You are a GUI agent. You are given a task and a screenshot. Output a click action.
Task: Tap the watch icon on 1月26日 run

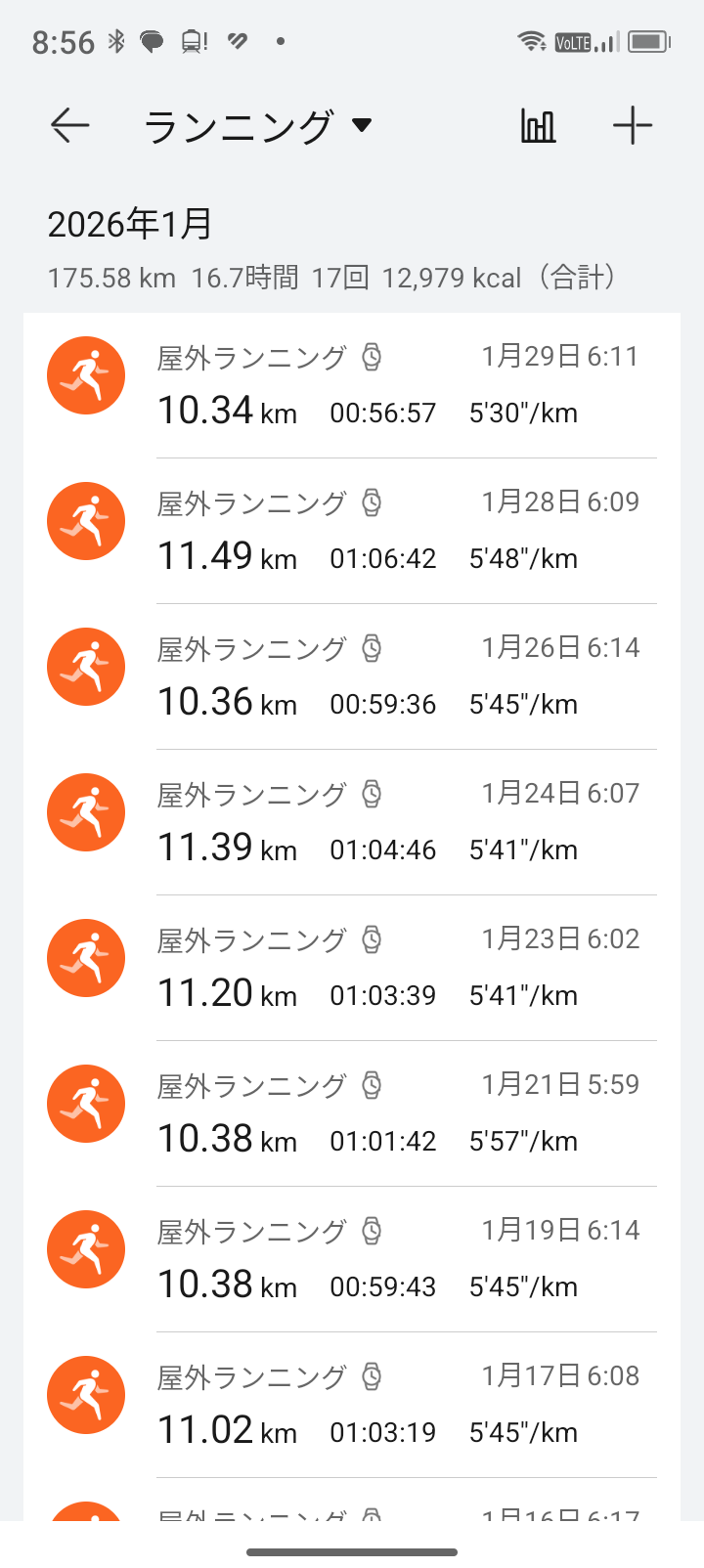pyautogui.click(x=372, y=648)
